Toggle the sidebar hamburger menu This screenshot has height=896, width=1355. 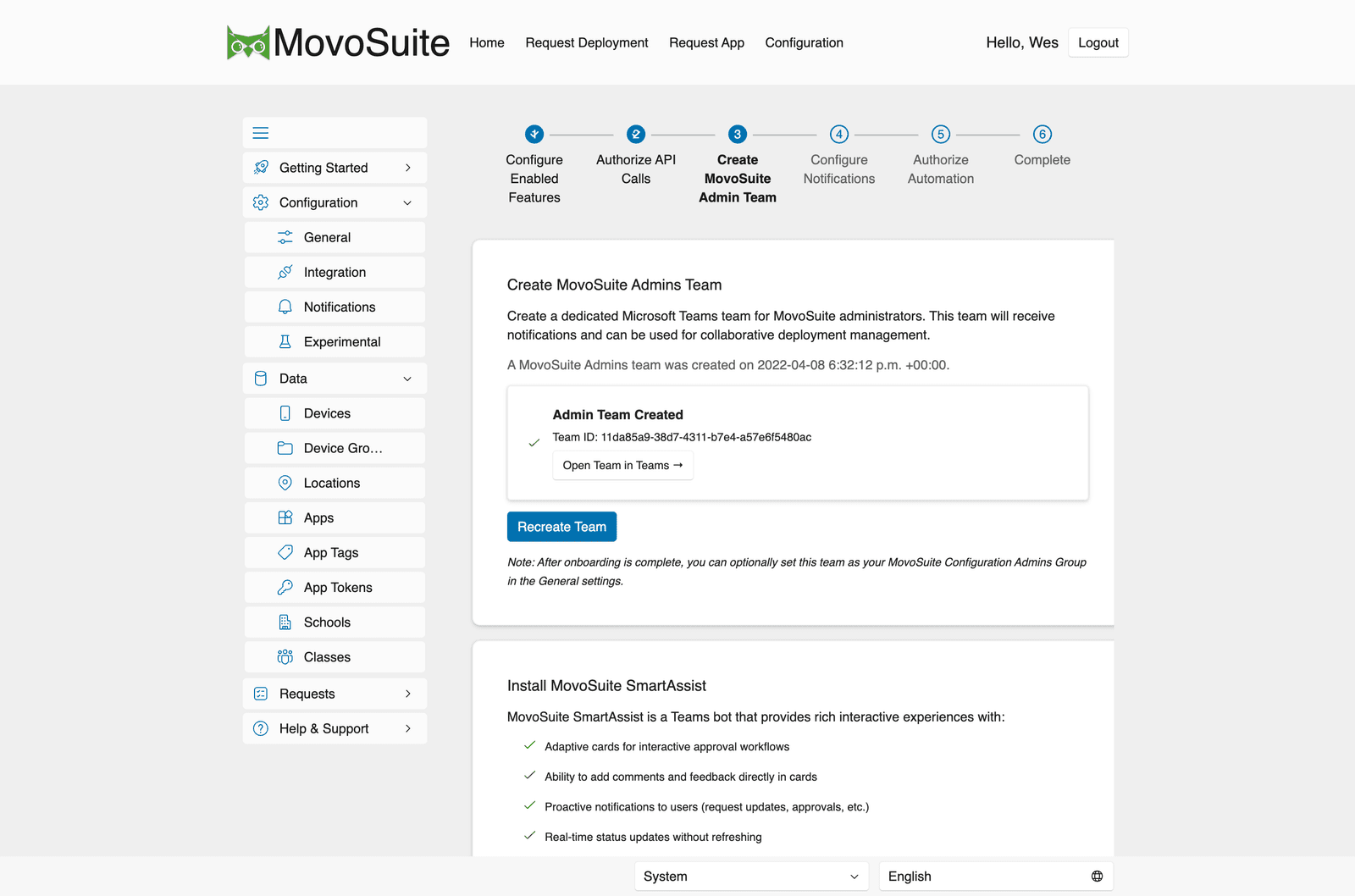click(261, 133)
